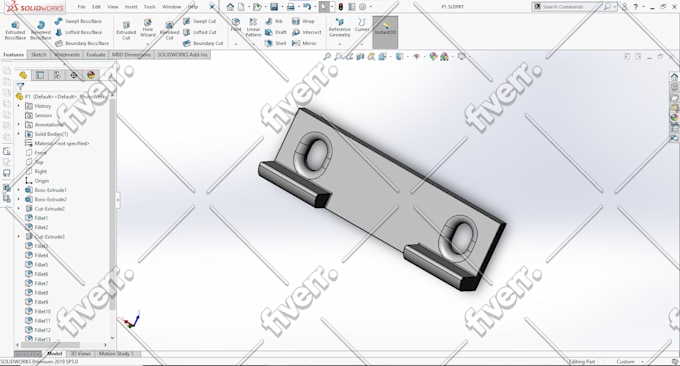Save the document with floppy icon
680x366 pixels.
pos(274,7)
